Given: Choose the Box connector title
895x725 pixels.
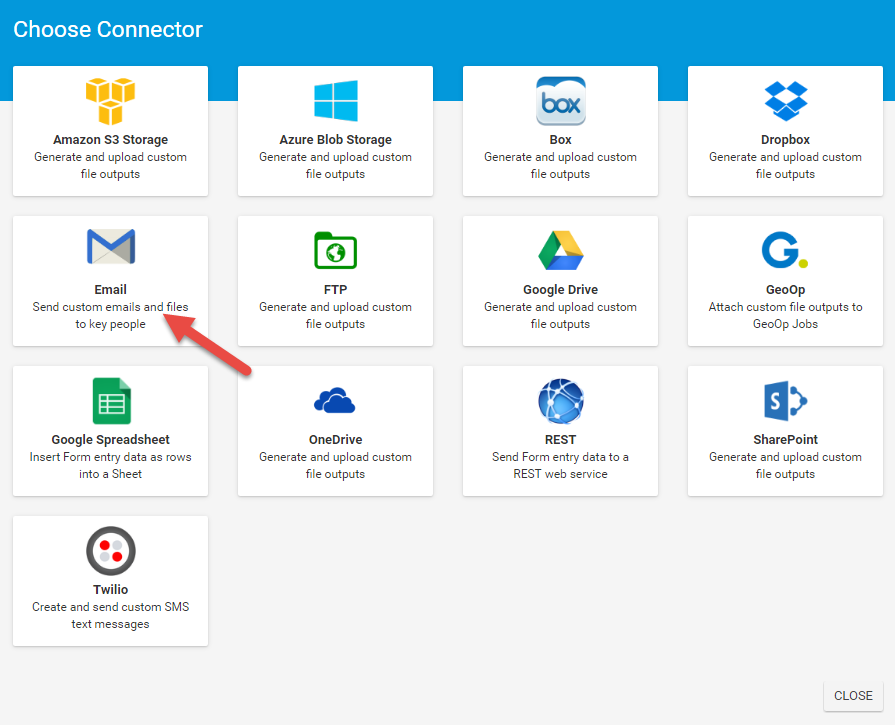Looking at the screenshot, I should click(561, 140).
